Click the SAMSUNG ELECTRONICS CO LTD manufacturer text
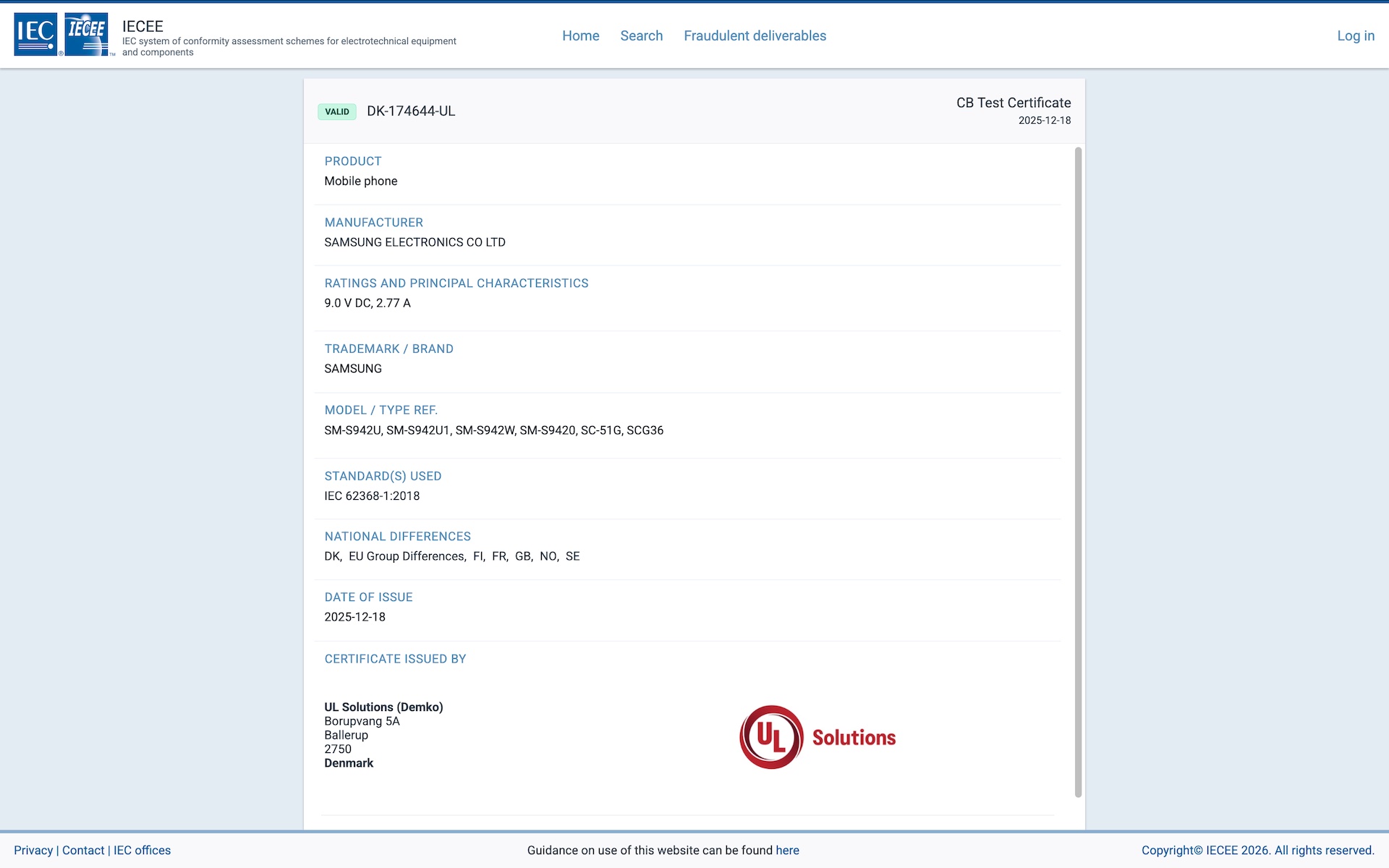The width and height of the screenshot is (1389, 868). click(x=415, y=242)
